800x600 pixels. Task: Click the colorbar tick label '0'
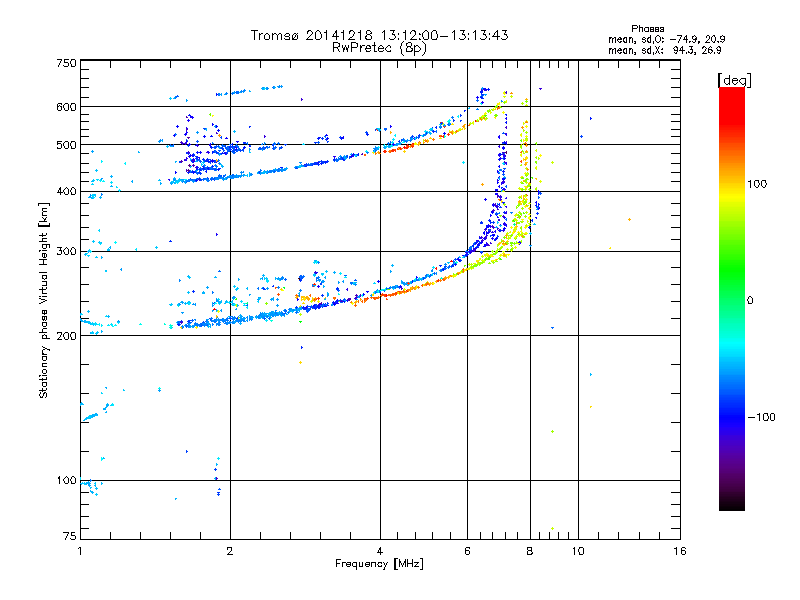750,300
